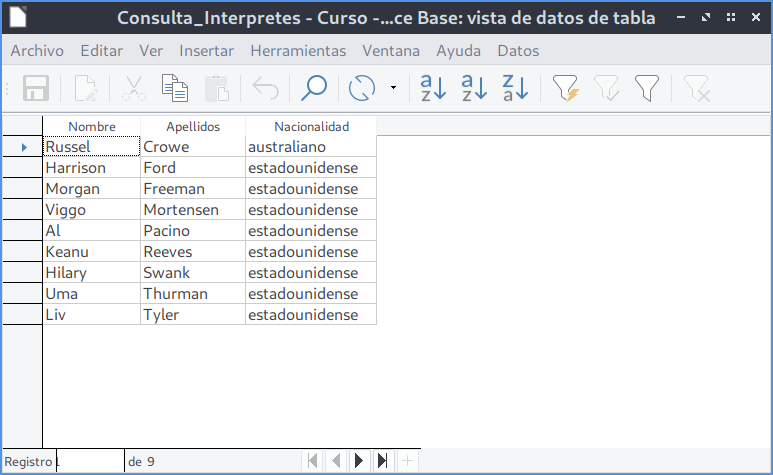
Task: Select the row header for Keanu Reeves
Action: pyautogui.click(x=21, y=252)
